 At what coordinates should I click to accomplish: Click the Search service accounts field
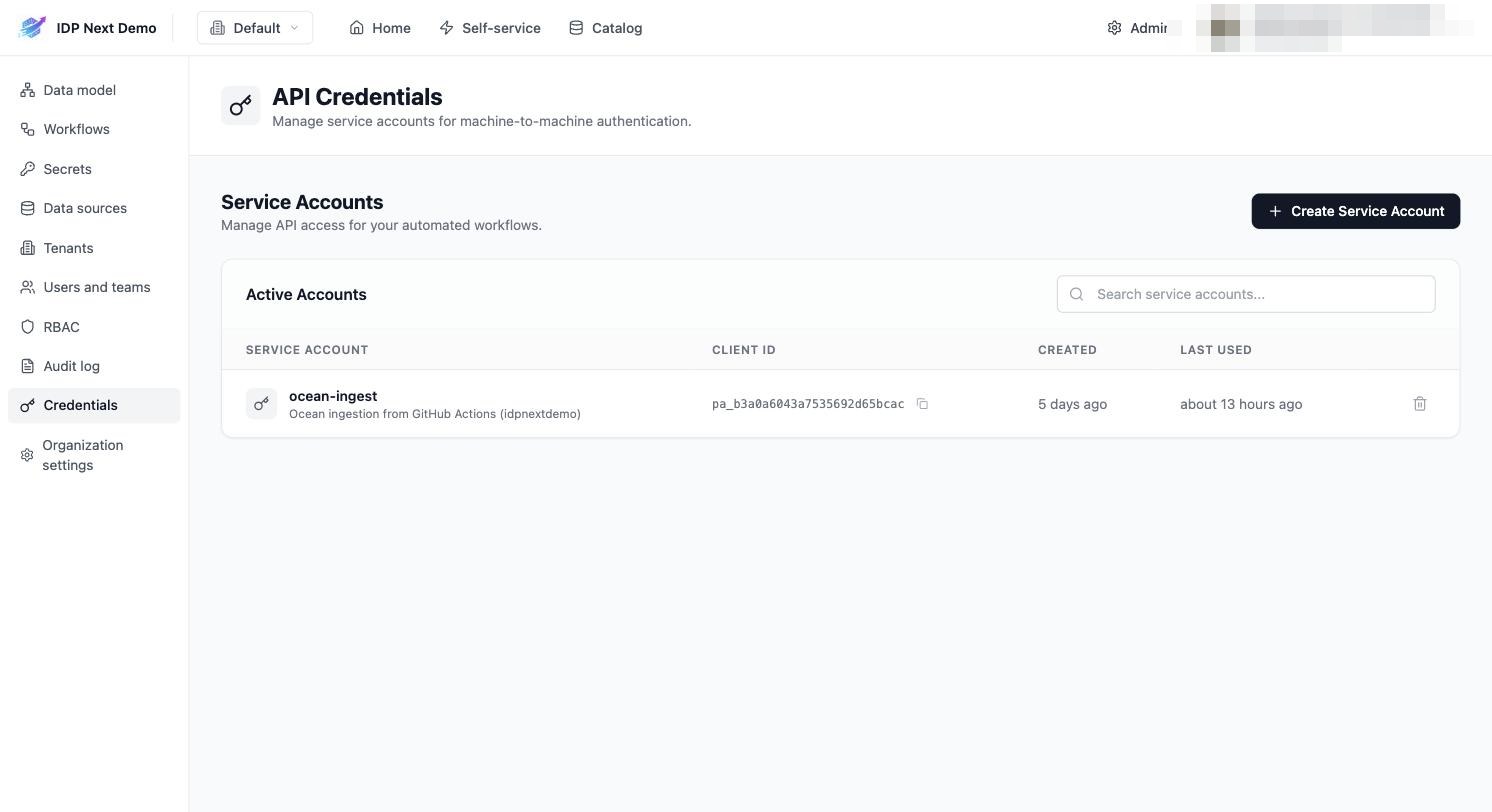point(1246,294)
